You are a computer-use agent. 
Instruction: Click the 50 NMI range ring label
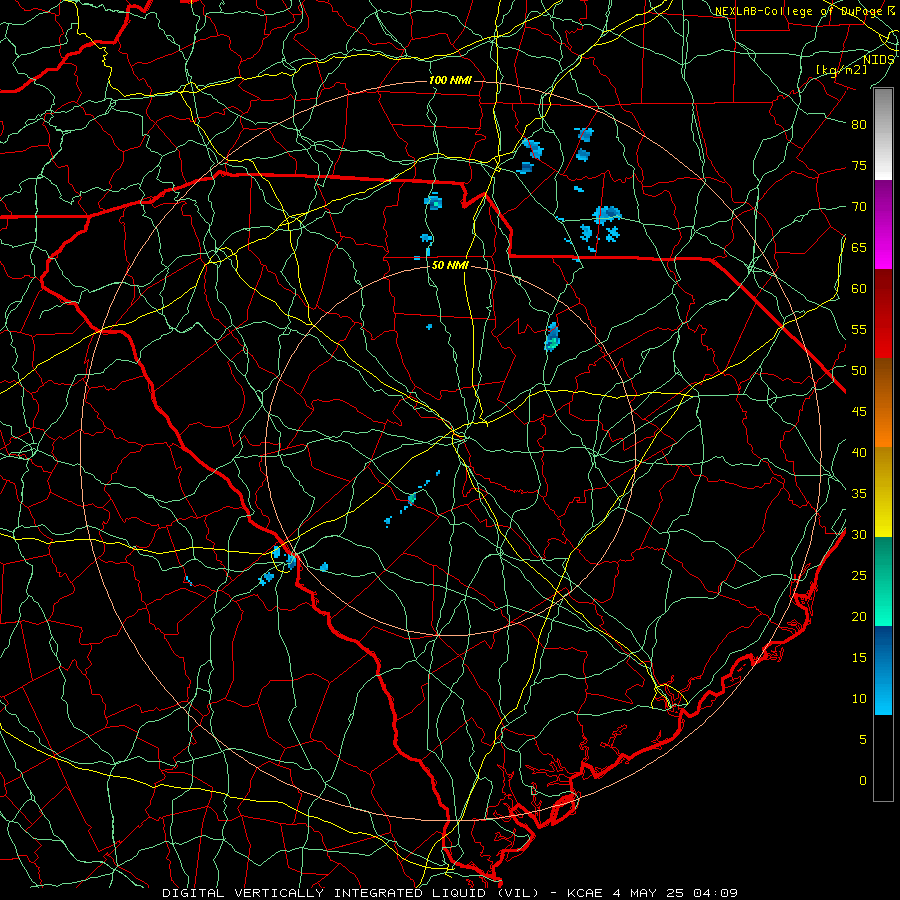[x=450, y=265]
